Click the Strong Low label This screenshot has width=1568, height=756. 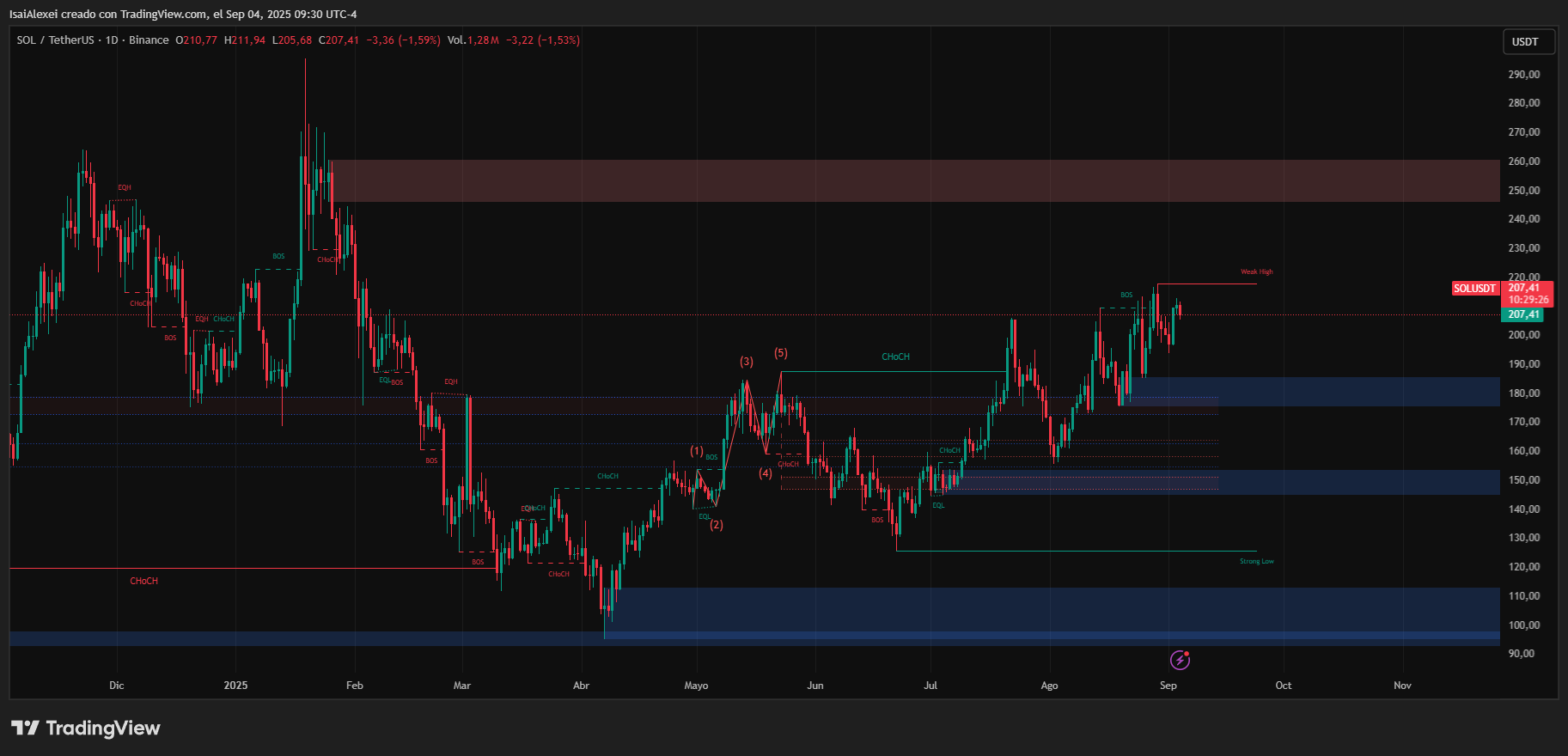[1256, 562]
